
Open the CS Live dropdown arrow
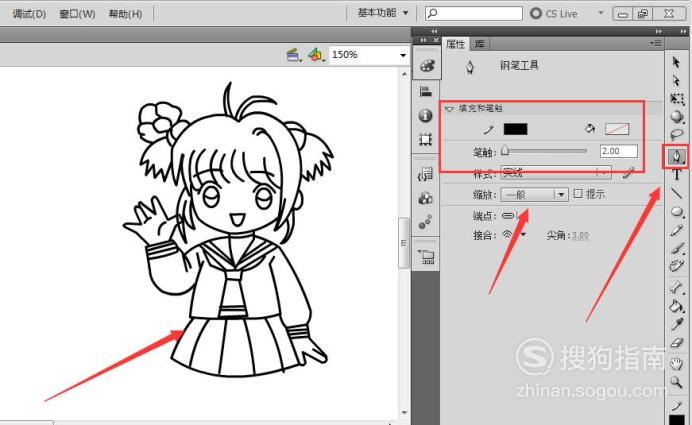point(601,13)
